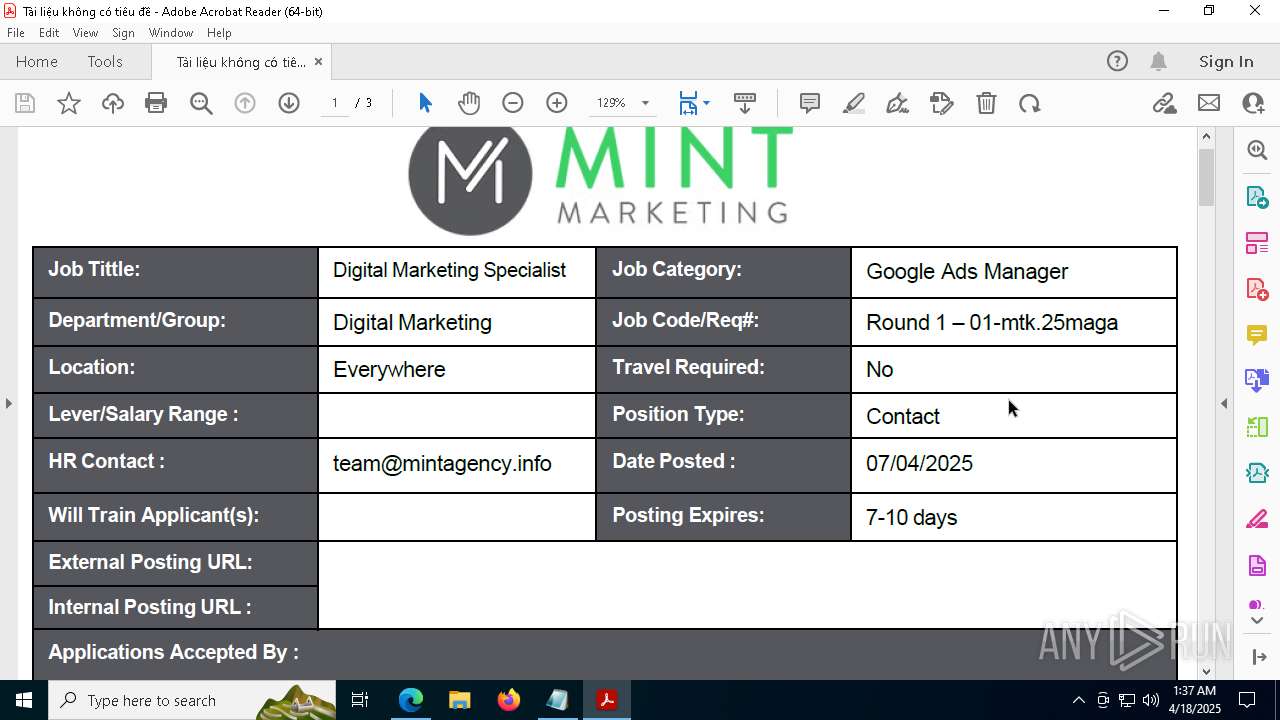Image resolution: width=1280 pixels, height=720 pixels.
Task: Open the Action Center notifications
Action: coord(1247,700)
